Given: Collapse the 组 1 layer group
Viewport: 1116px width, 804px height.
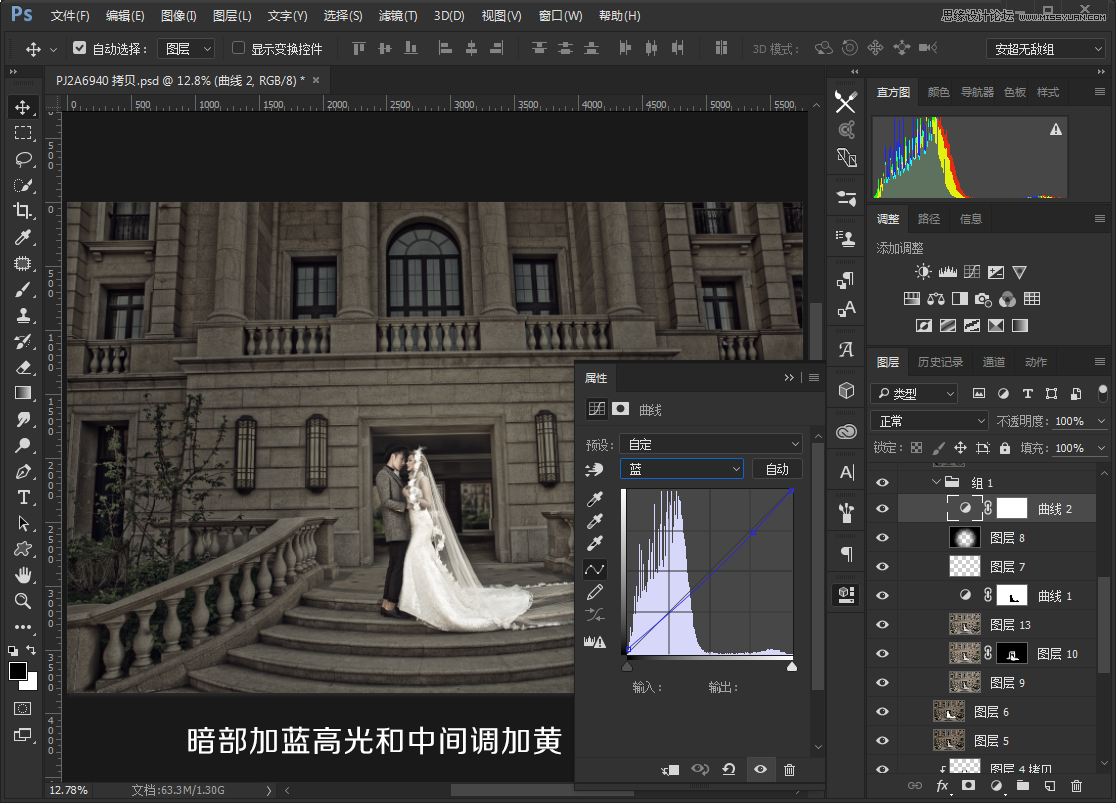Looking at the screenshot, I should click(937, 482).
